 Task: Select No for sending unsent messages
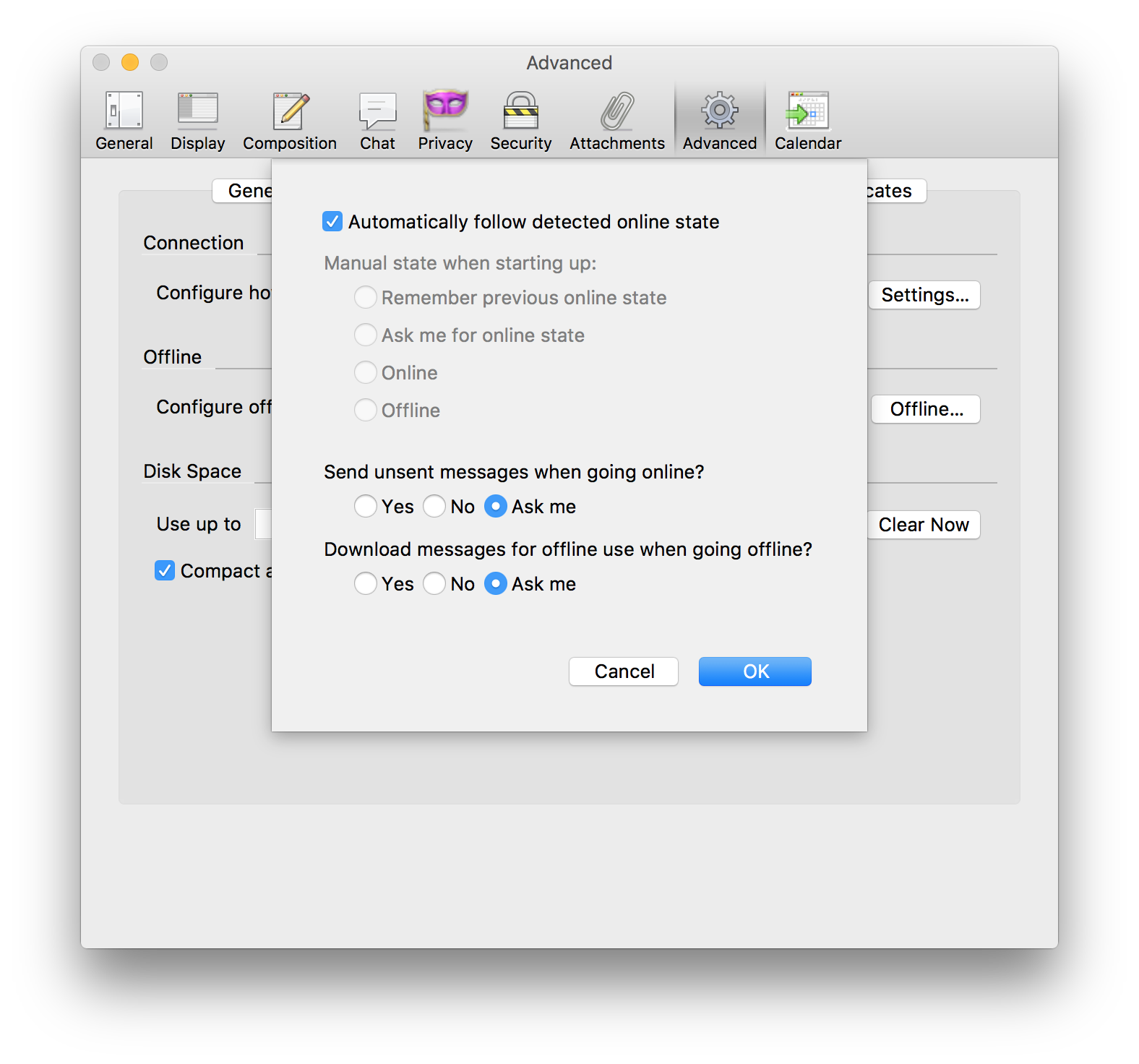pos(434,506)
